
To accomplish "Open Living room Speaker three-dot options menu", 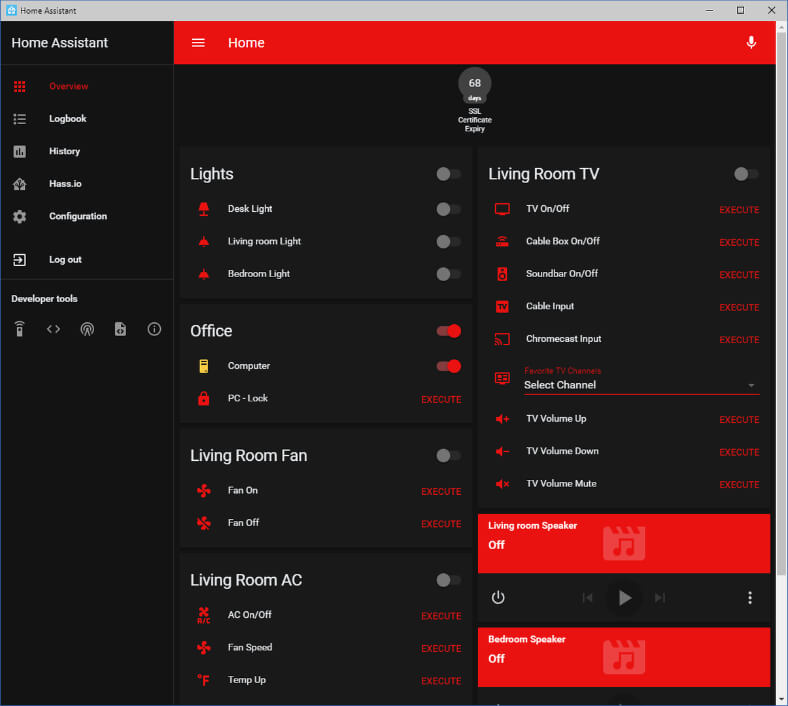I will (x=749, y=597).
